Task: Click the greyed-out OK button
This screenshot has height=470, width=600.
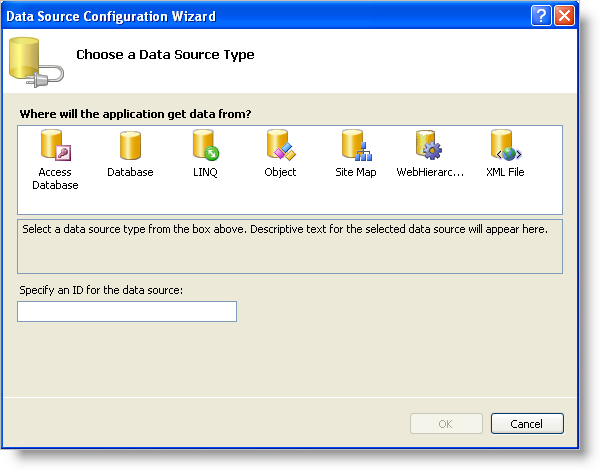Action: point(446,424)
